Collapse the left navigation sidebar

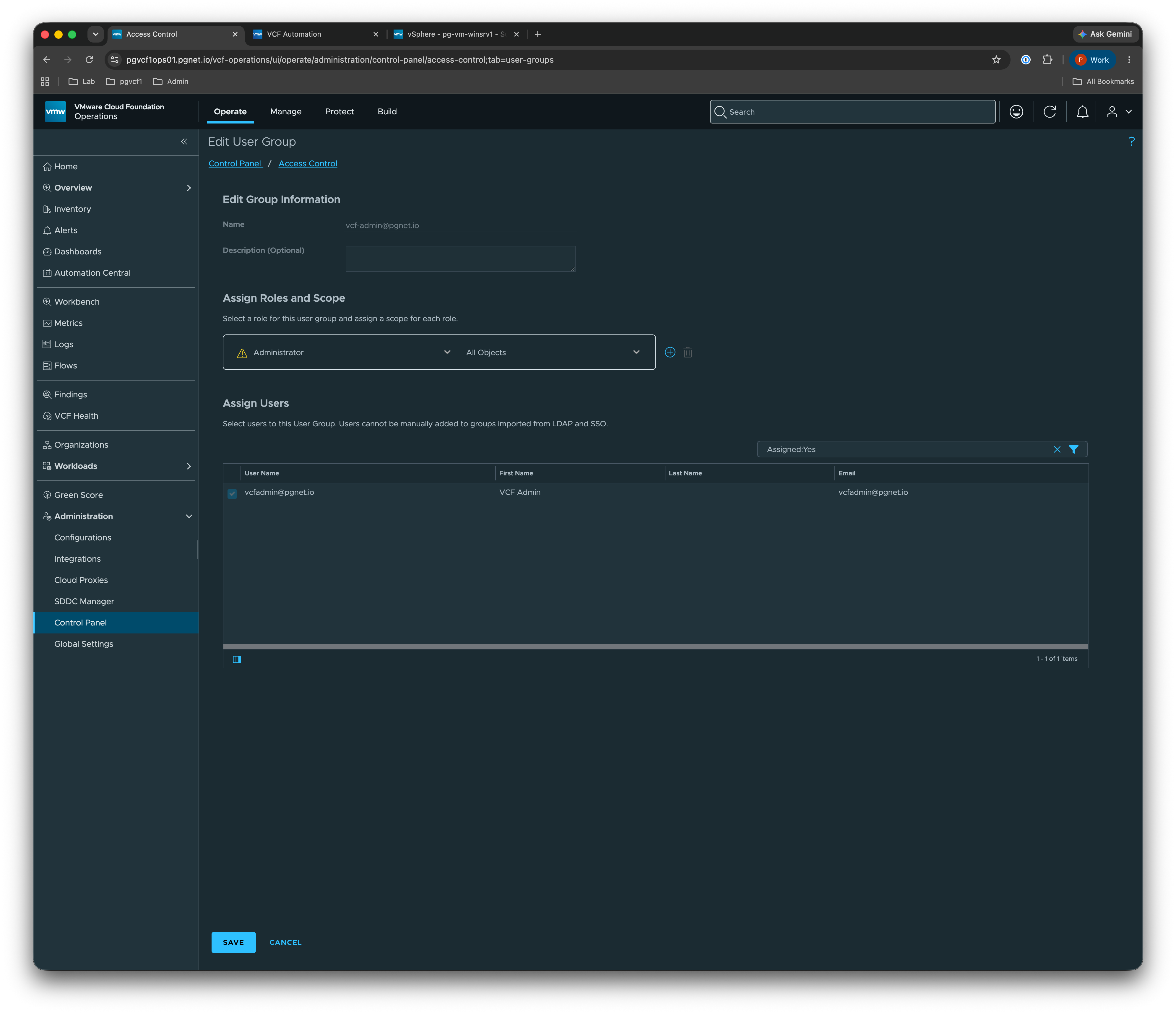coord(184,141)
